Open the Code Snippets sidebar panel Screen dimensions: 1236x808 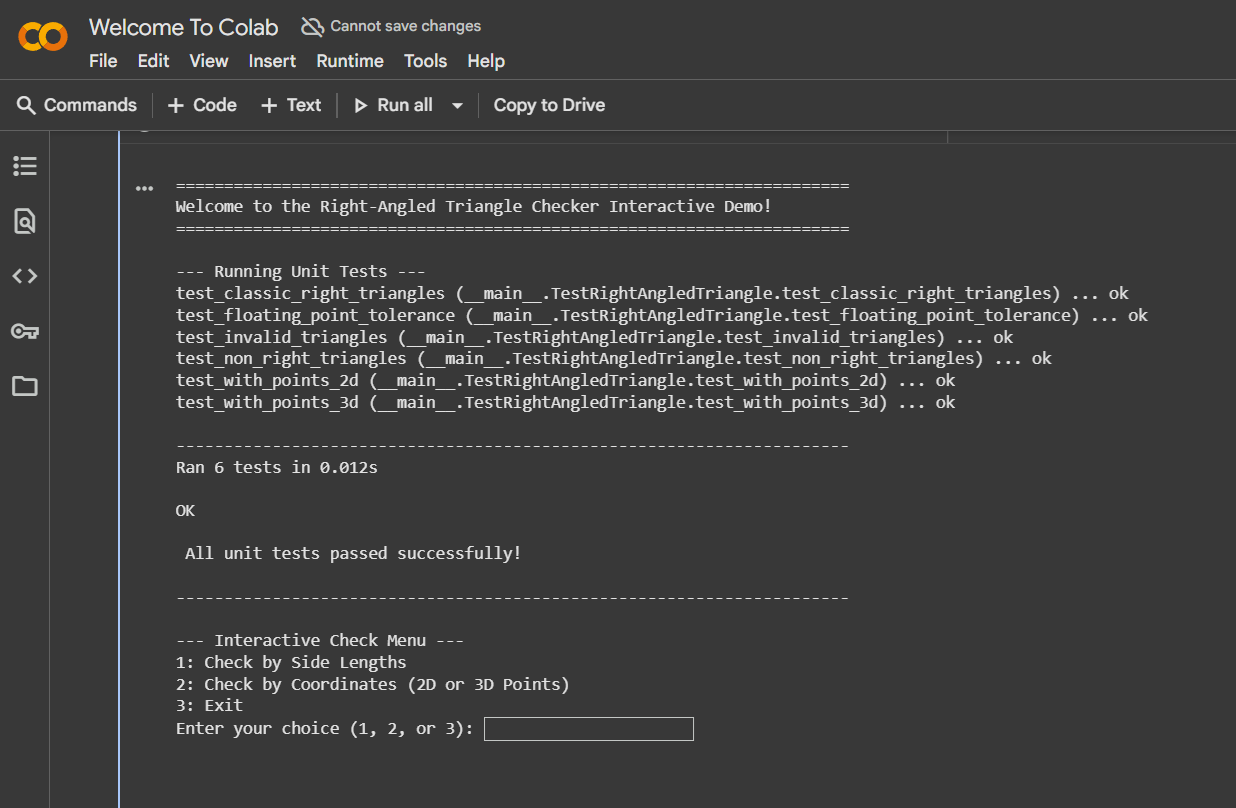(25, 276)
